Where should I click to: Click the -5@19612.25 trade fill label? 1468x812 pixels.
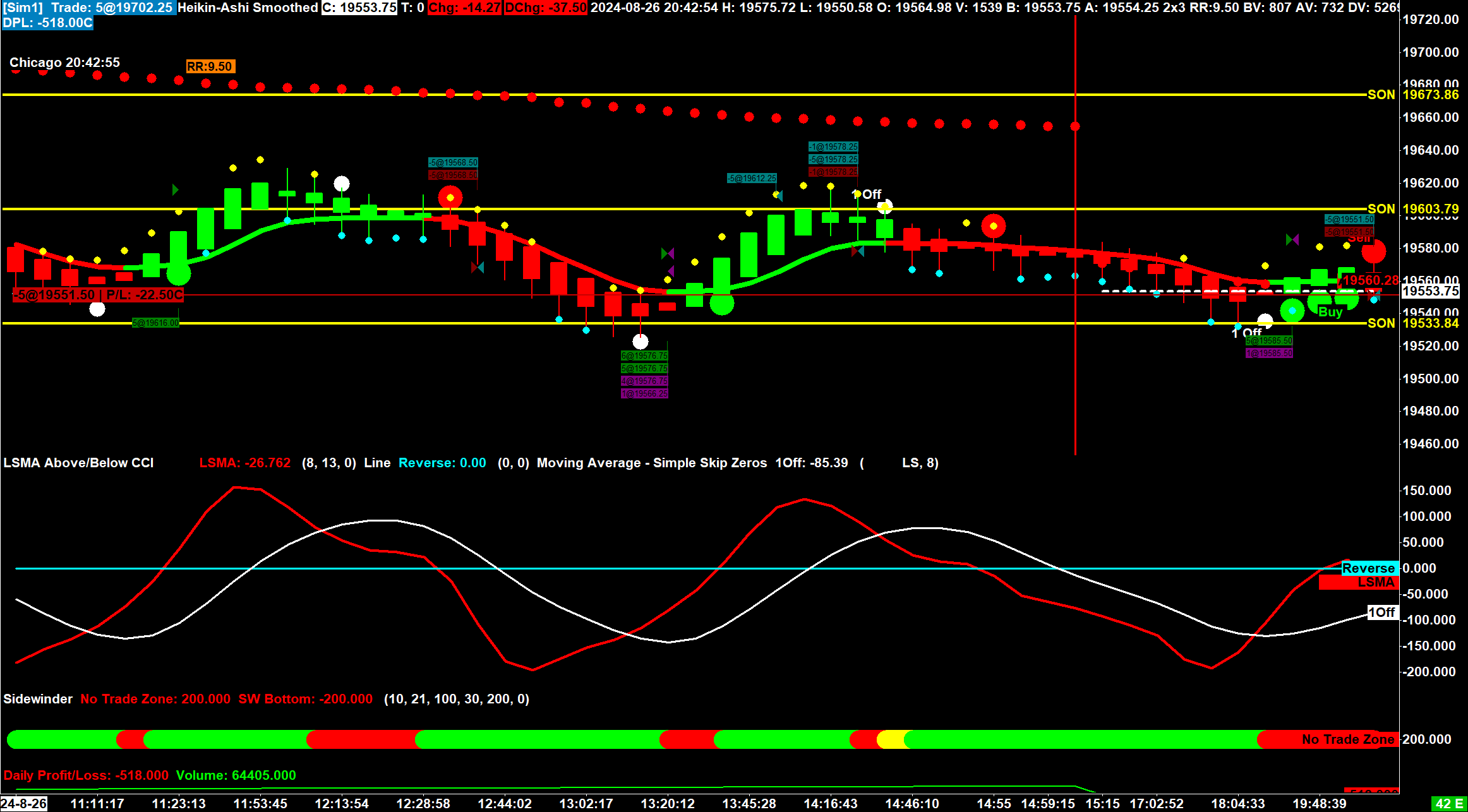[752, 179]
